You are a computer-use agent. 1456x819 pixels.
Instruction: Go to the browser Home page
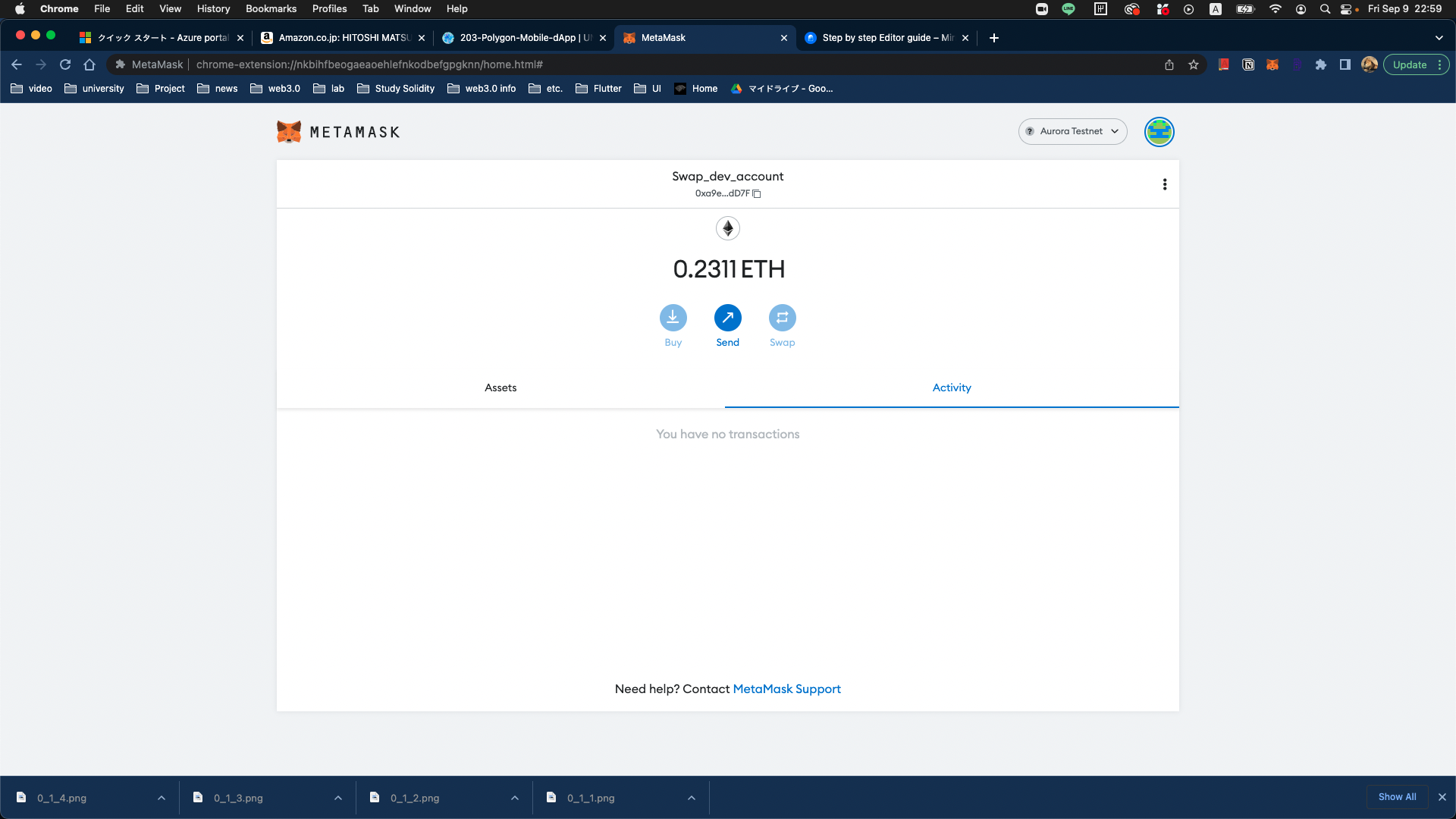89,64
